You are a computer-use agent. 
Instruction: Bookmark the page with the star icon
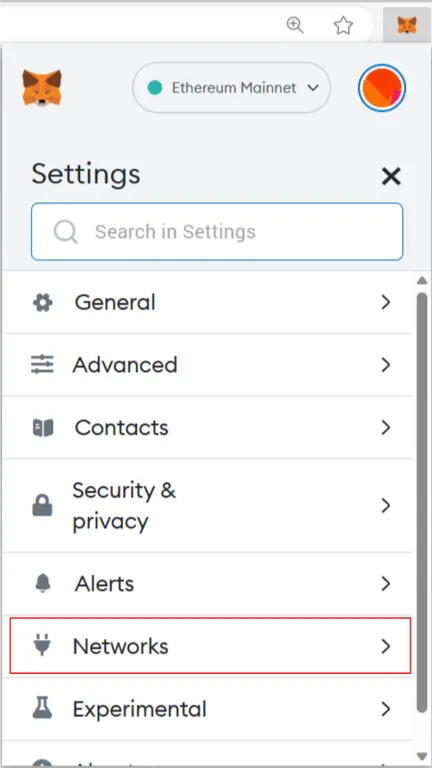point(343,25)
